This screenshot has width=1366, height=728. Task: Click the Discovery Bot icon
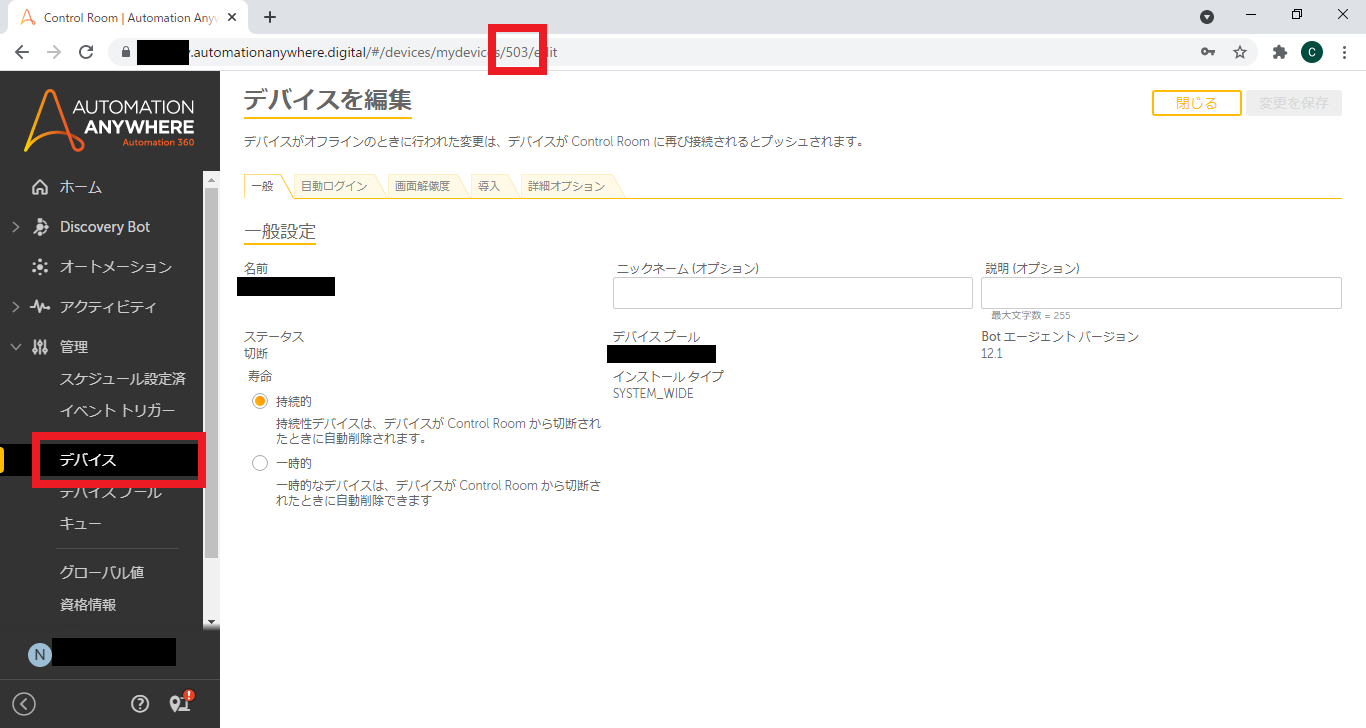[x=40, y=227]
